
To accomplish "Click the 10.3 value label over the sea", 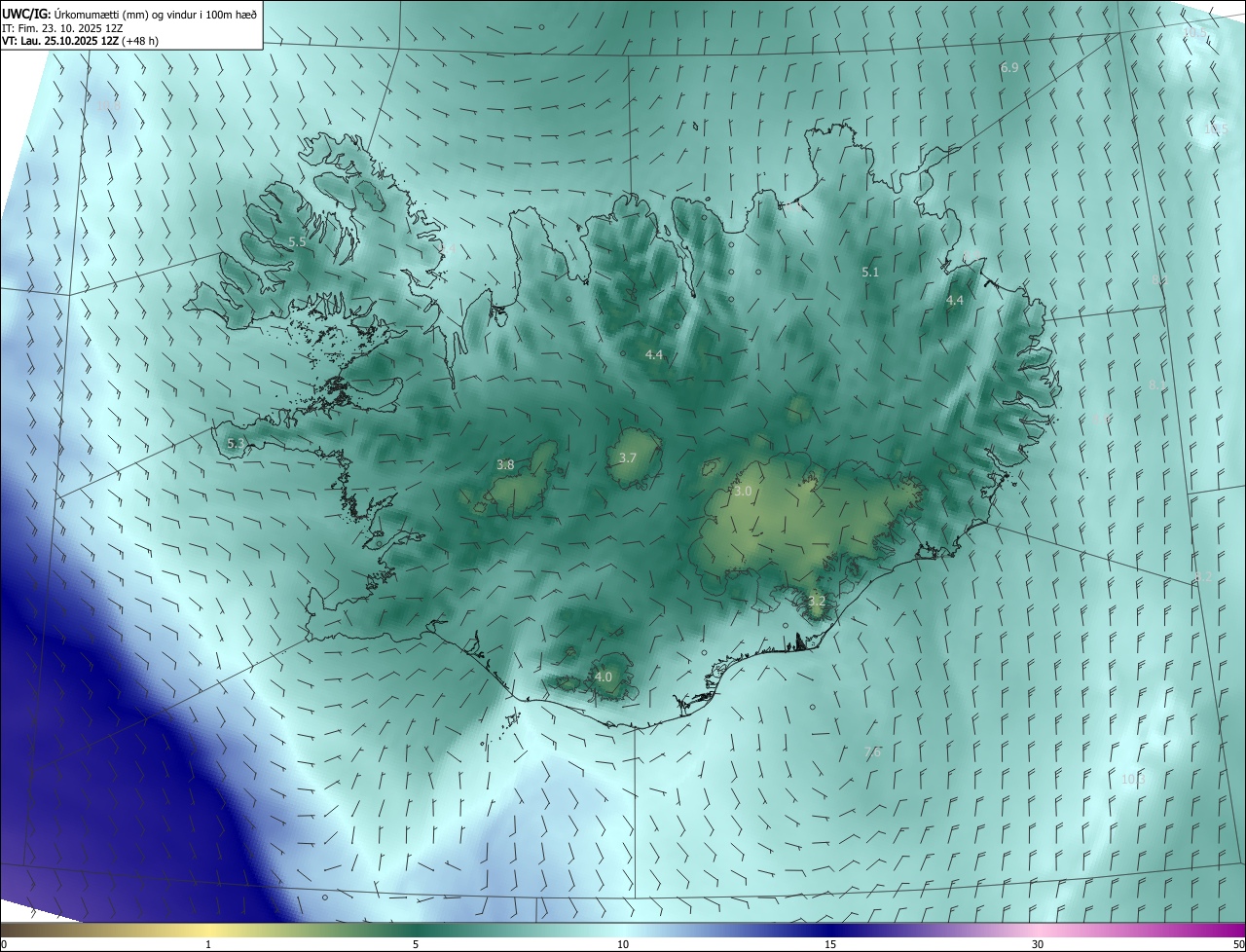I will tap(1133, 779).
